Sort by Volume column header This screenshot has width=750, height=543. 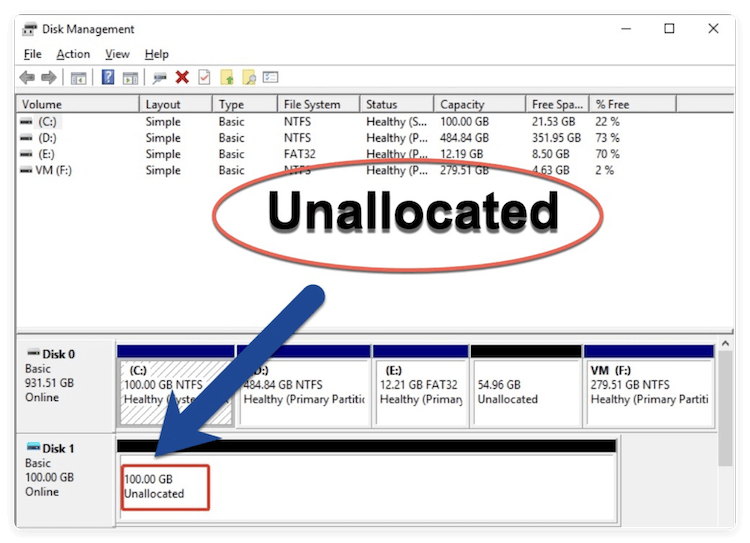[x=78, y=104]
